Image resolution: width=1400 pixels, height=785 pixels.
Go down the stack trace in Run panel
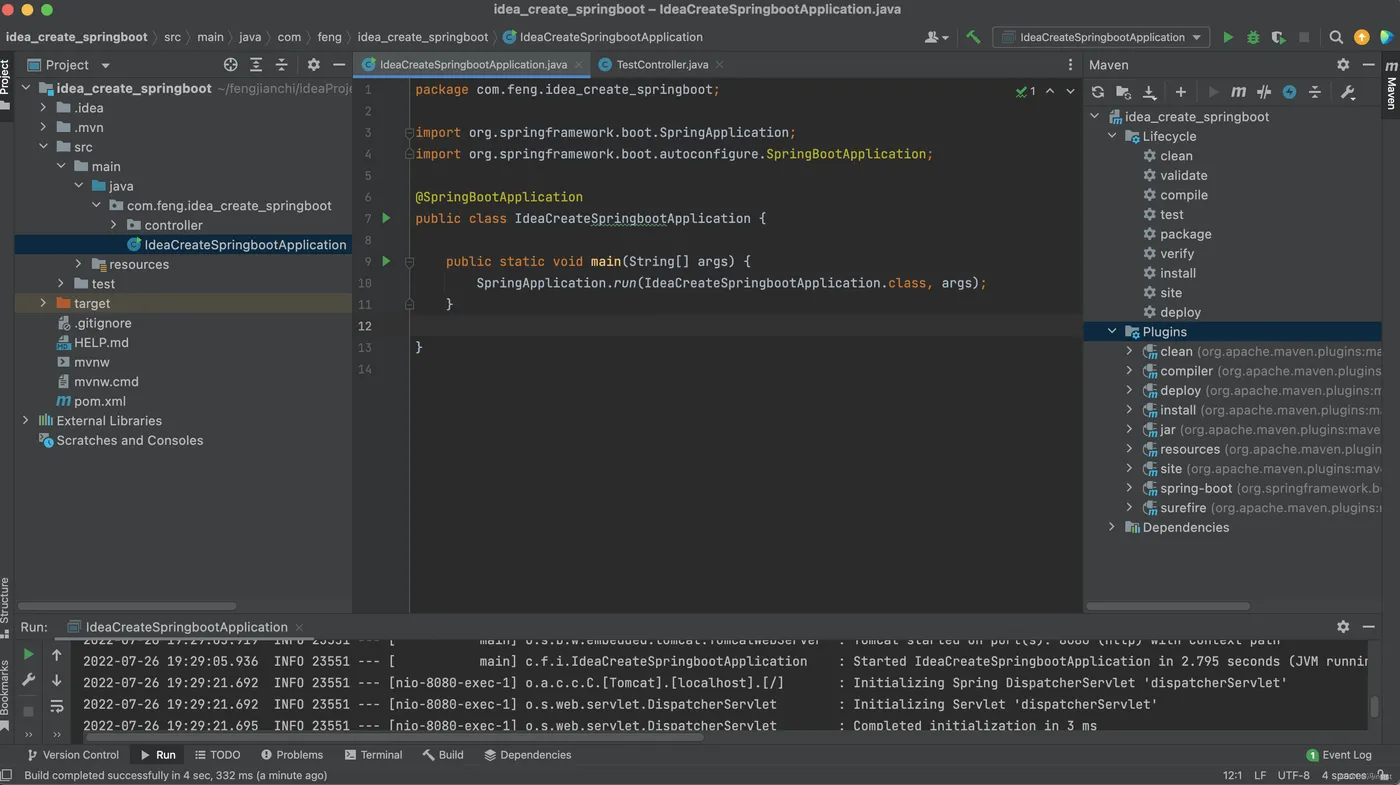57,680
